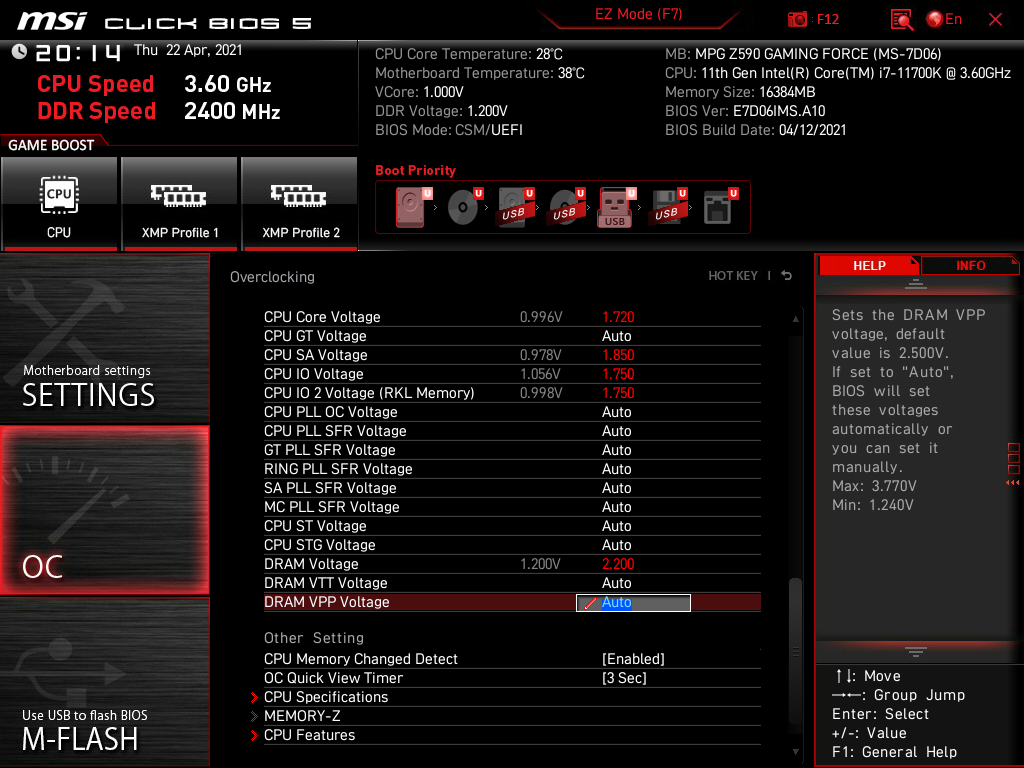Select the CPU ST Voltage row
The image size is (1024, 768).
pos(512,525)
